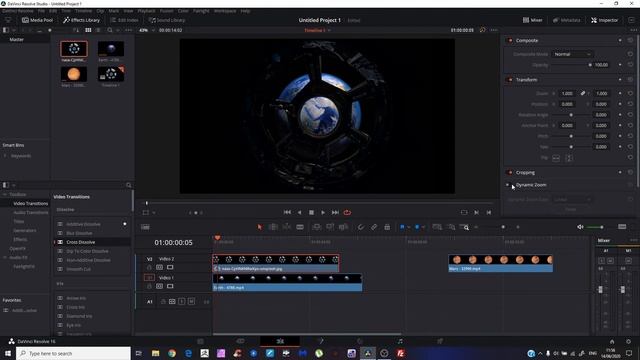Click the Zoom X value field
The image size is (640, 360).
click(x=567, y=93)
